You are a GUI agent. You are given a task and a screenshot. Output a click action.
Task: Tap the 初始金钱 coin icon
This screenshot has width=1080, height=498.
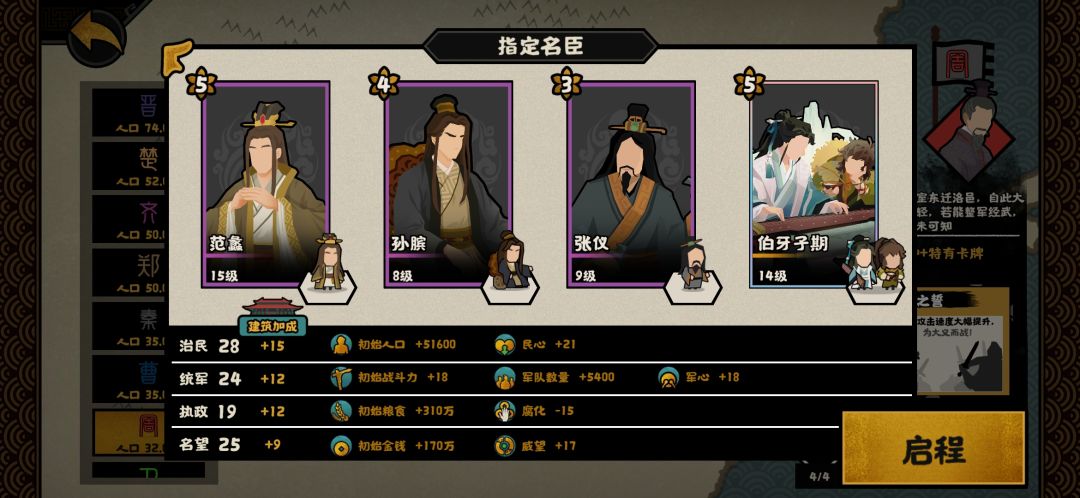point(341,446)
